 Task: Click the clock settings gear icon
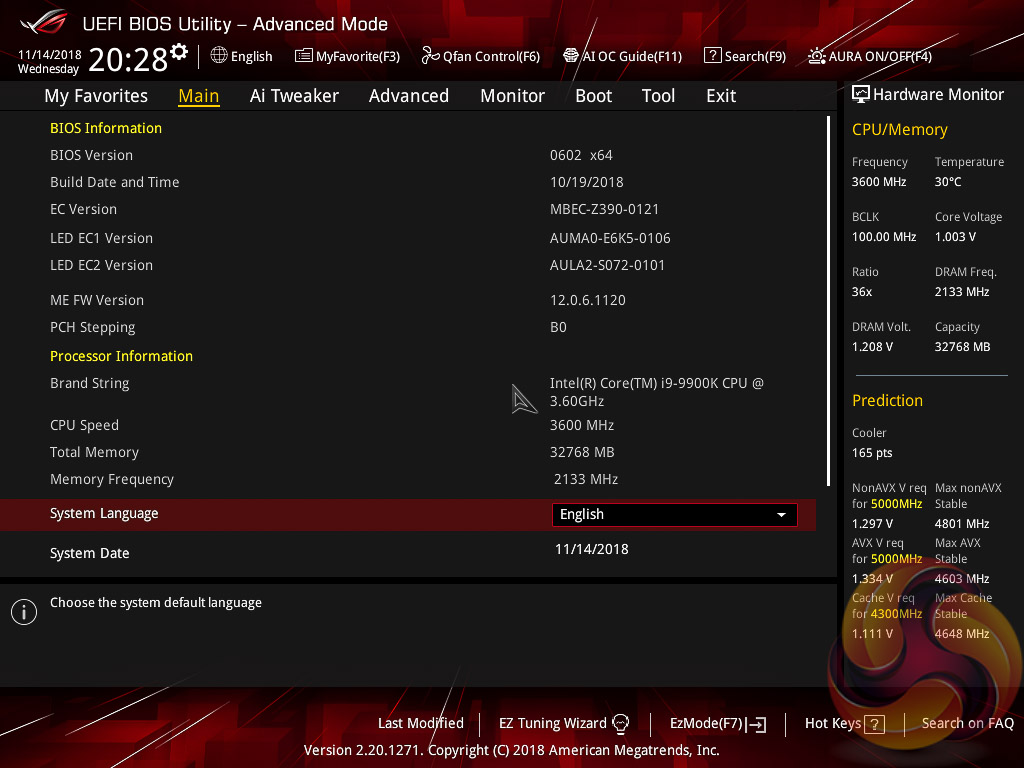tap(179, 52)
